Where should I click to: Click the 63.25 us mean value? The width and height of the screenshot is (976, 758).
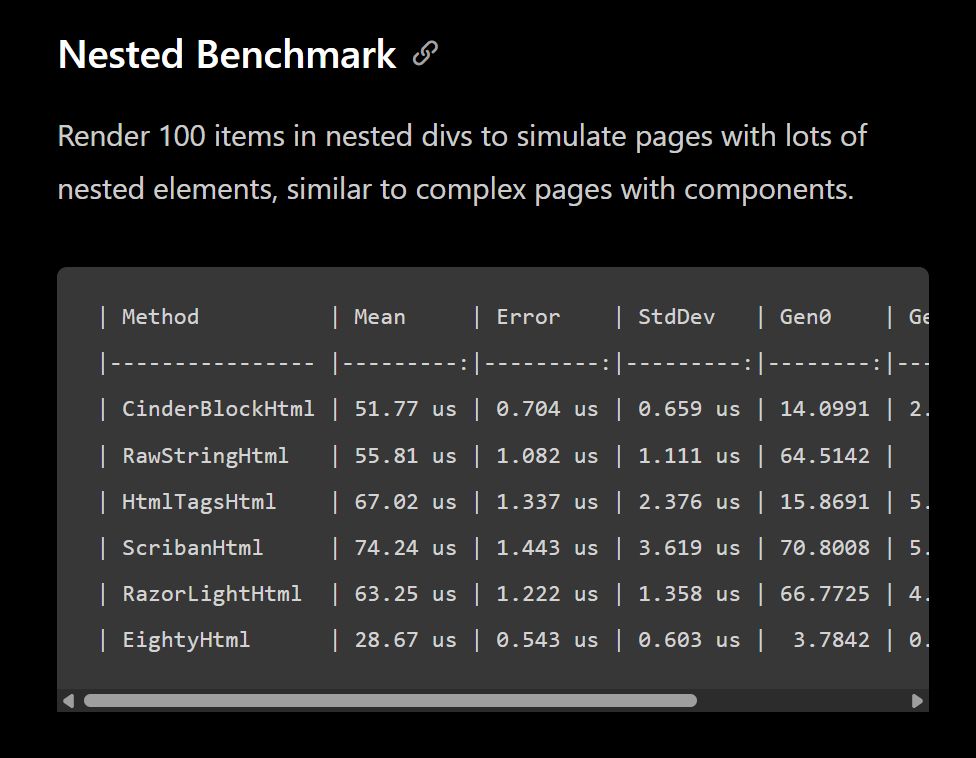coord(405,594)
